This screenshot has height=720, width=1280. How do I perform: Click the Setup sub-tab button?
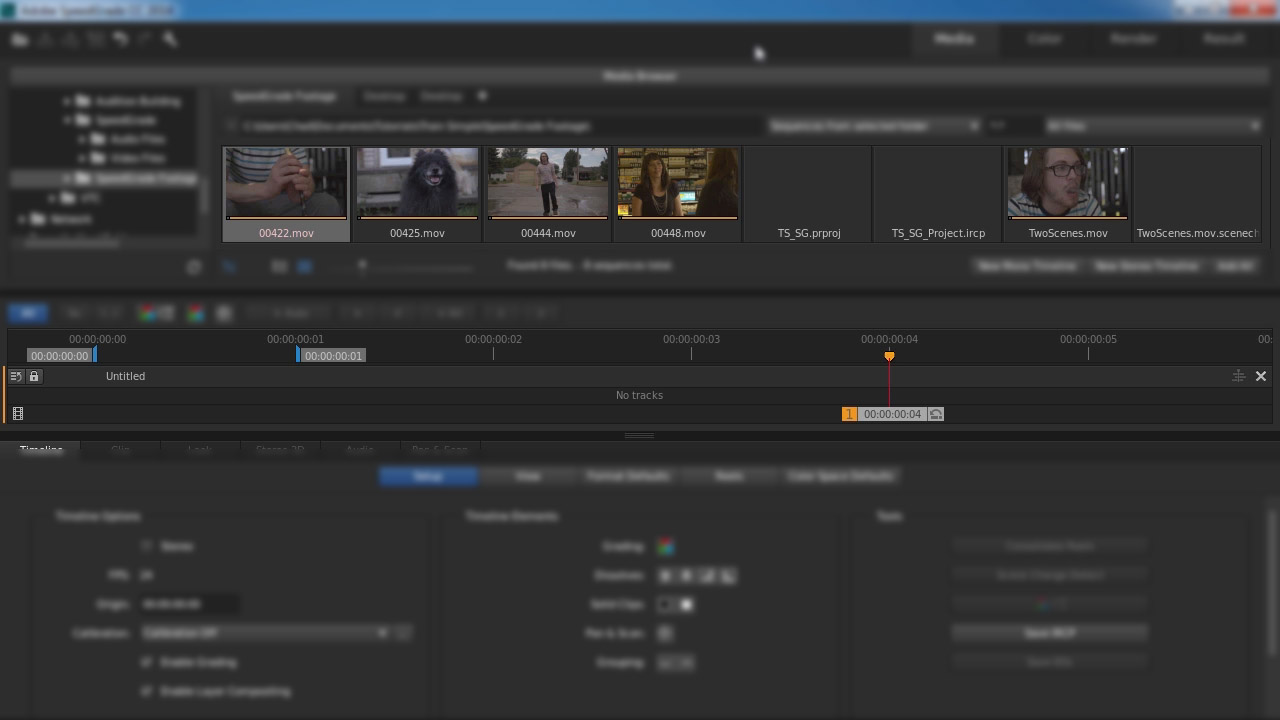[x=428, y=476]
